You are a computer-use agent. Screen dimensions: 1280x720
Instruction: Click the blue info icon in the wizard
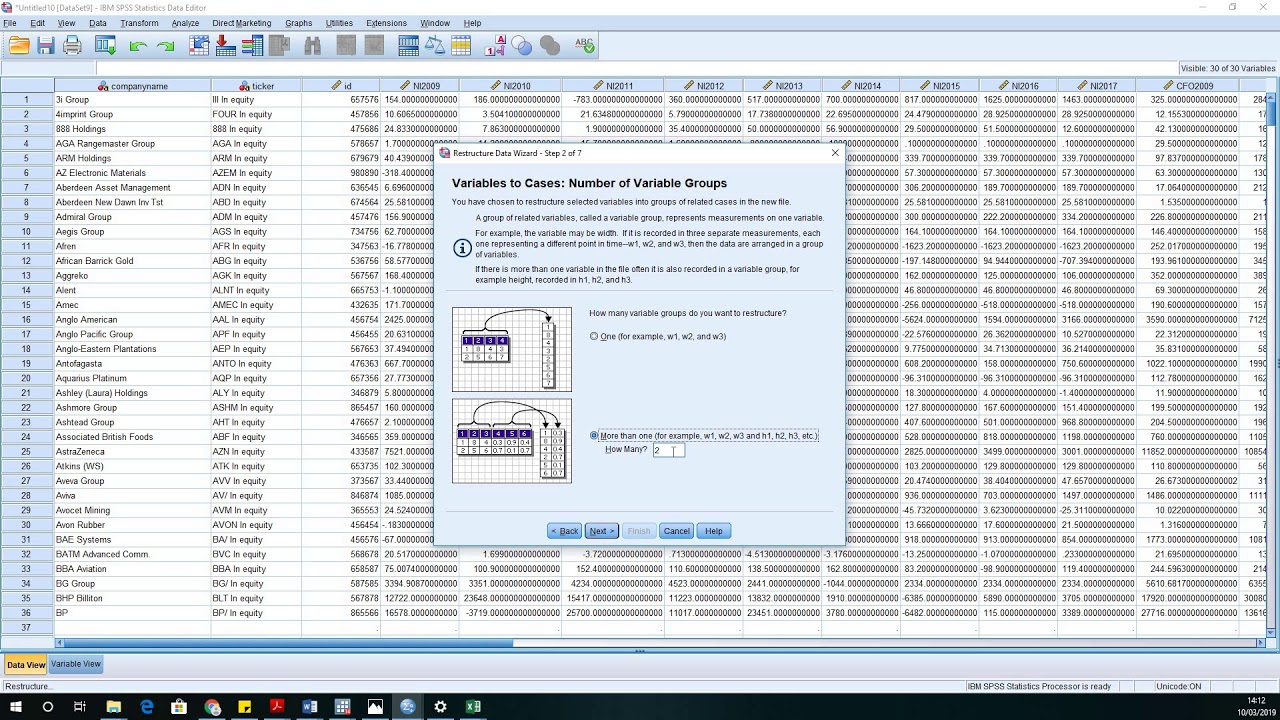pyautogui.click(x=461, y=247)
